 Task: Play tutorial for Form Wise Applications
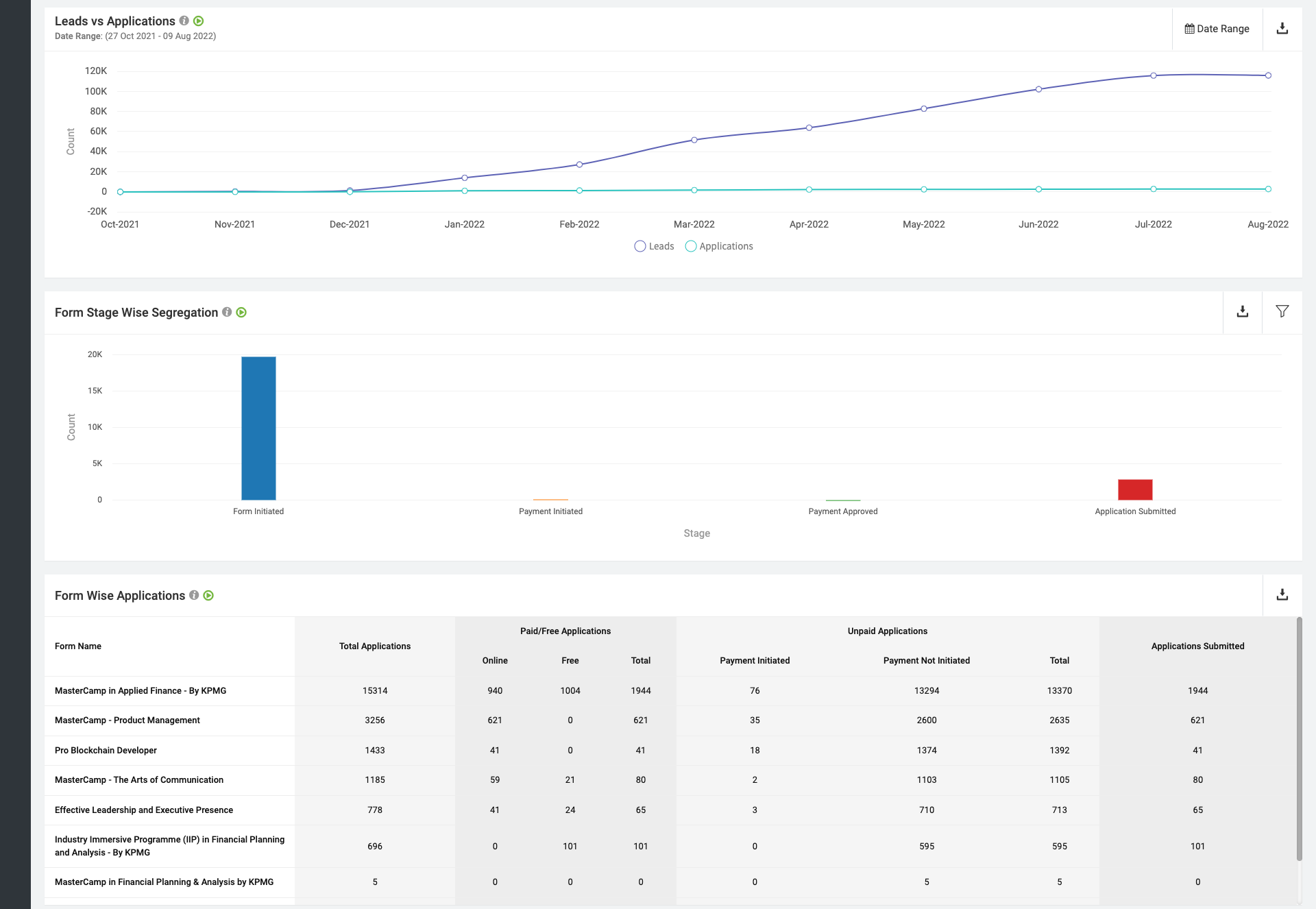point(208,596)
